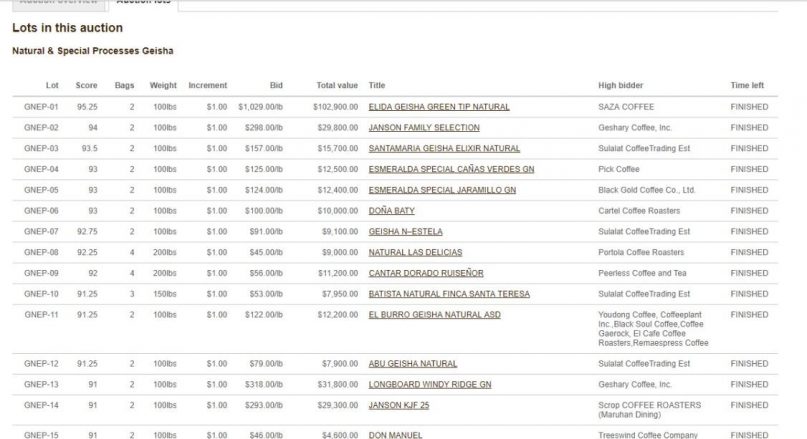Click the $11,200.00 total value

coord(338,273)
